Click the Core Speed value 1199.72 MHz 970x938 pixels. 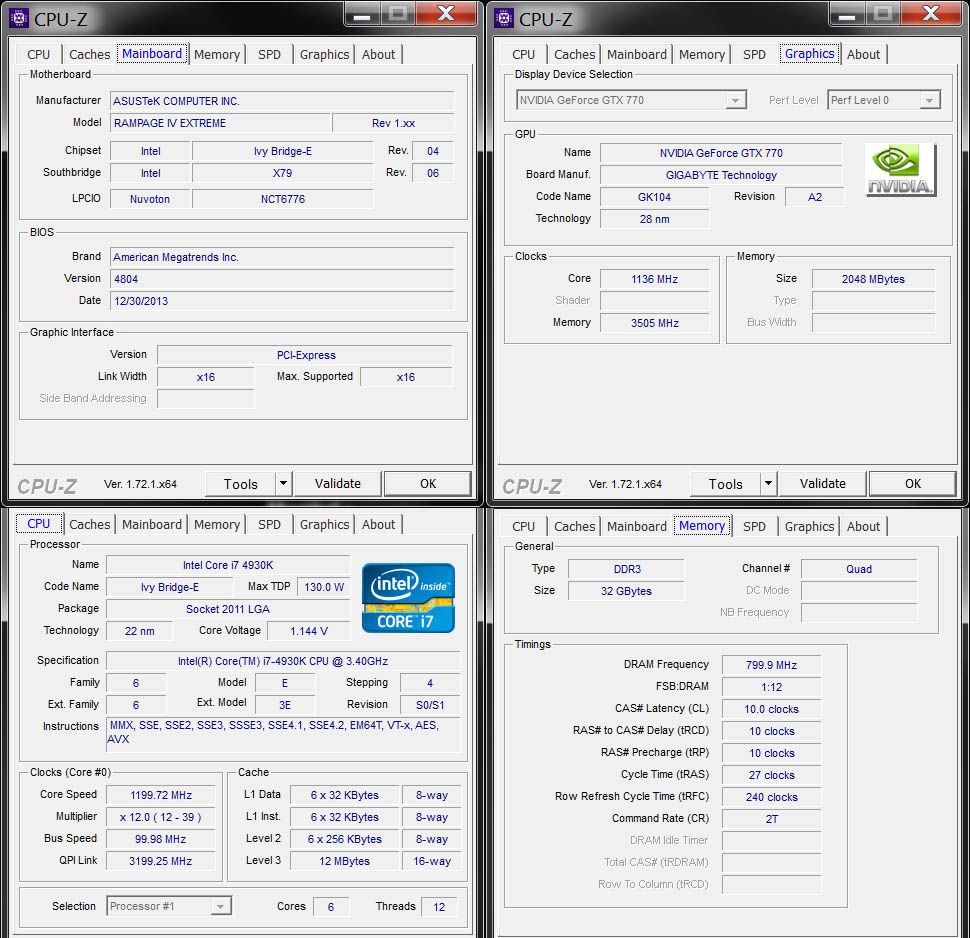pyautogui.click(x=161, y=795)
